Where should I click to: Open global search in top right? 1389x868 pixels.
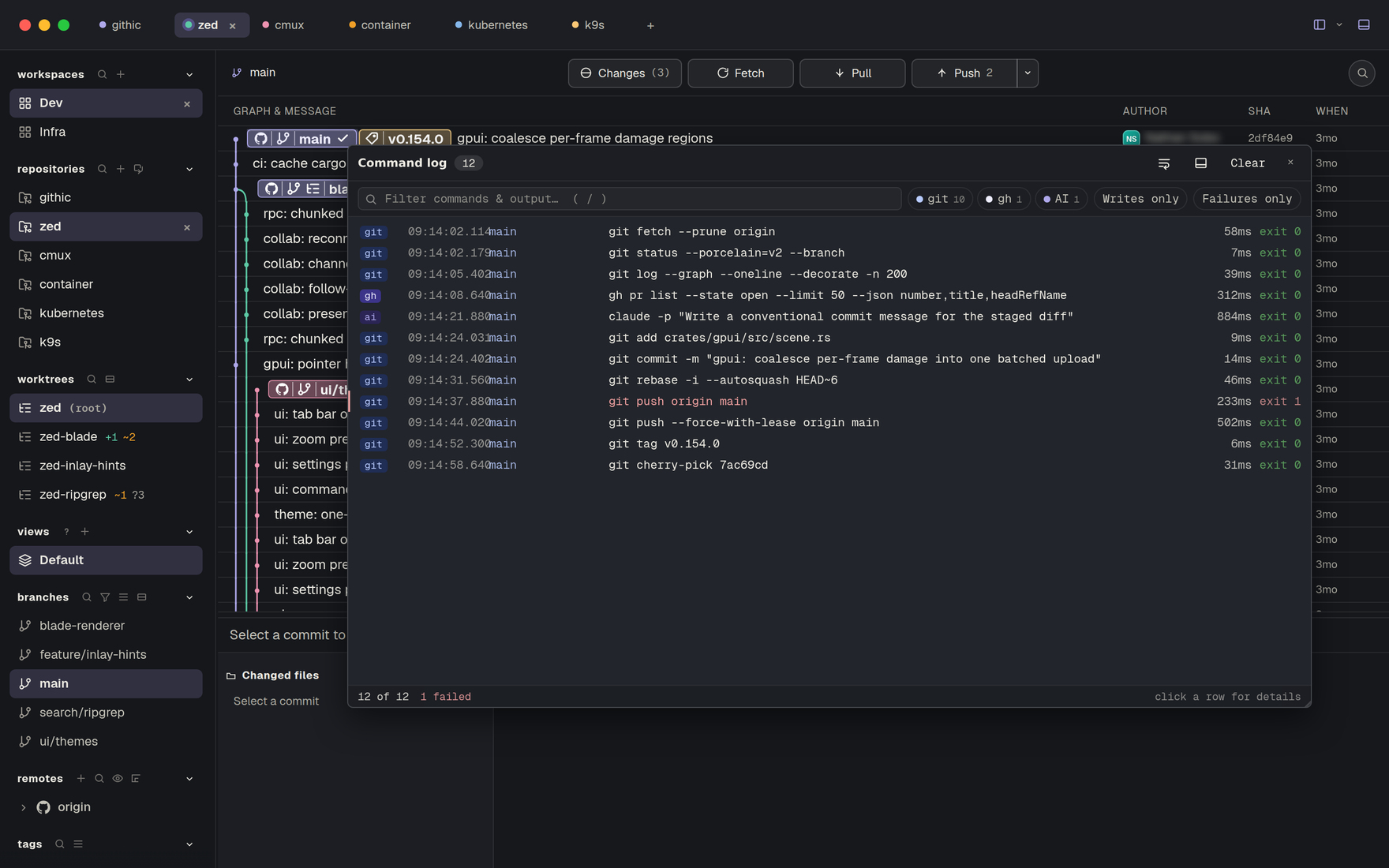point(1362,73)
